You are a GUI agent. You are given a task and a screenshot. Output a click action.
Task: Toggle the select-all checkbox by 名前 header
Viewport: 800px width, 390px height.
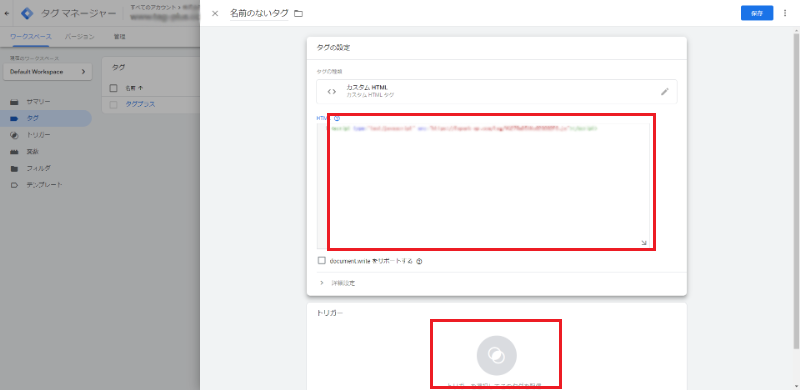point(113,88)
